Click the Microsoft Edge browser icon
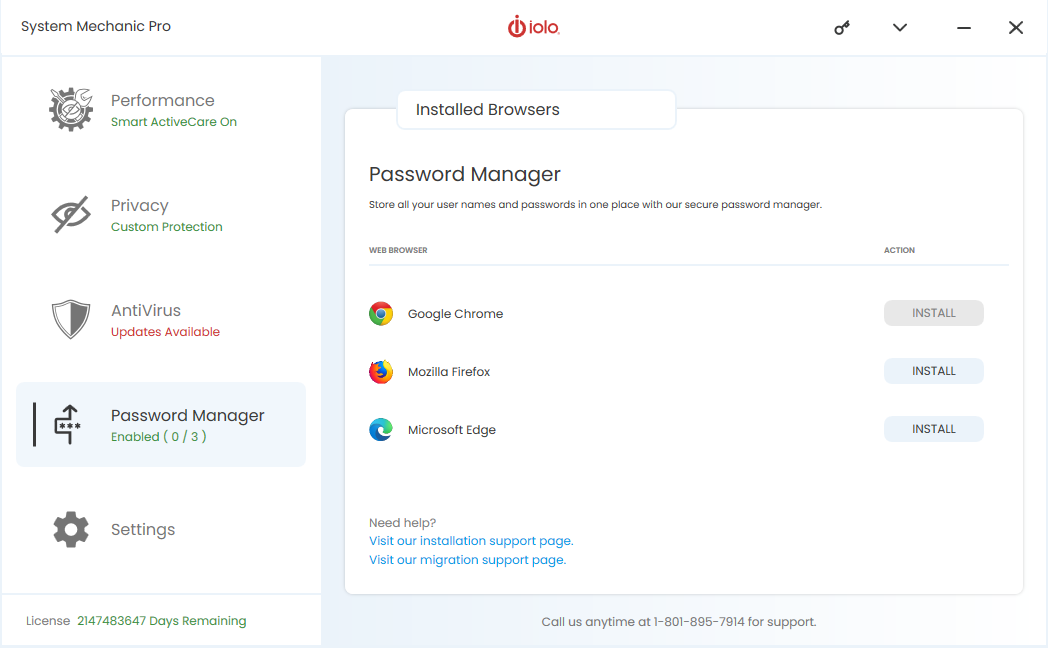Viewport: 1048px width, 648px height. pyautogui.click(x=381, y=430)
